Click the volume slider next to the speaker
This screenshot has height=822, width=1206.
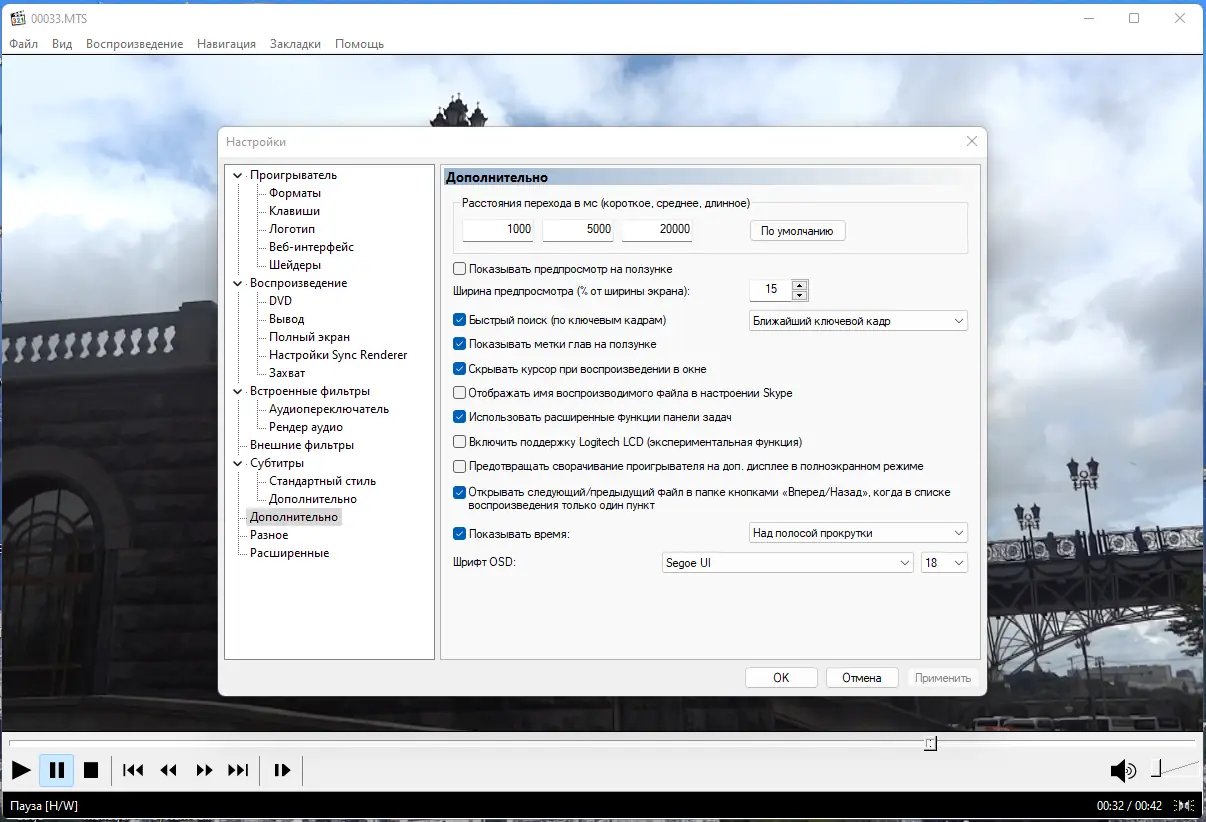click(x=1172, y=769)
